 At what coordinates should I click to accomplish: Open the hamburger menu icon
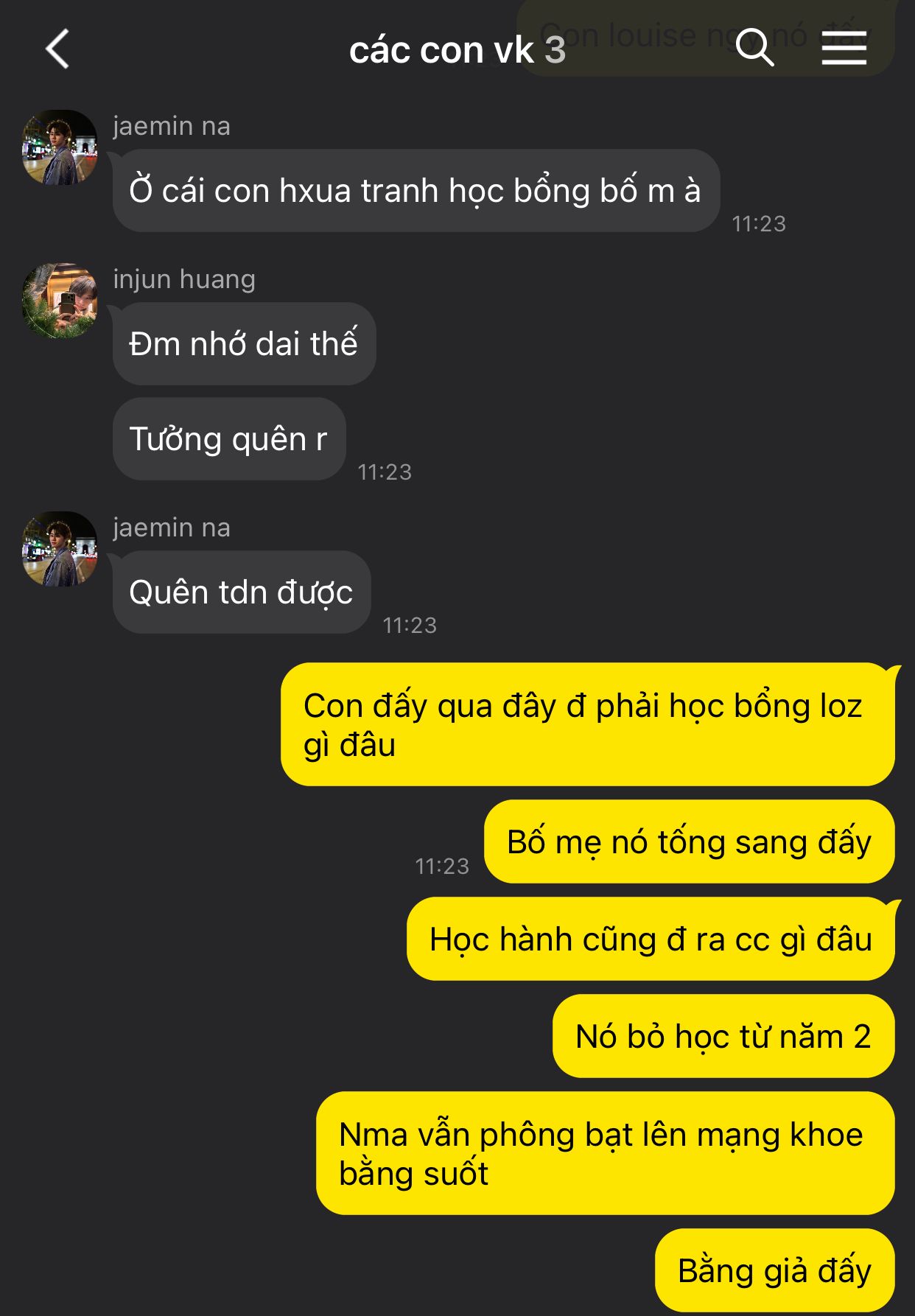click(844, 49)
